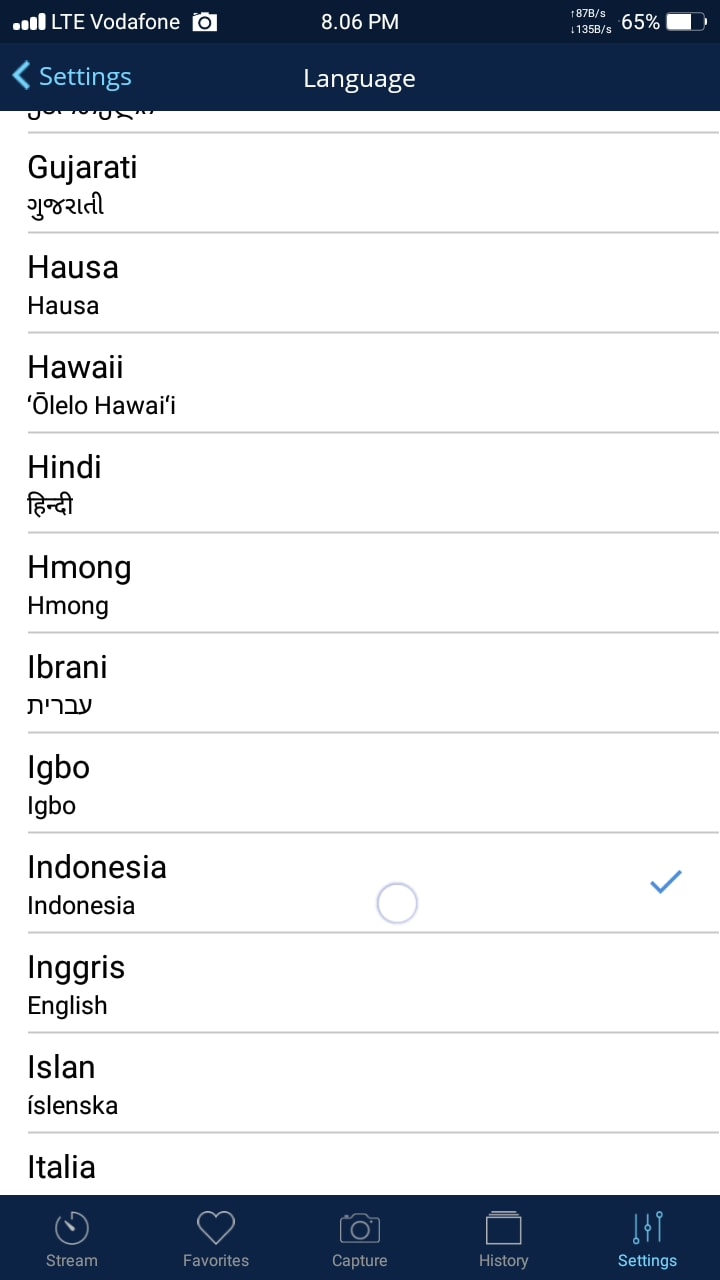The height and width of the screenshot is (1280, 720).
Task: Tap the back chevron arrow icon
Action: click(21, 76)
